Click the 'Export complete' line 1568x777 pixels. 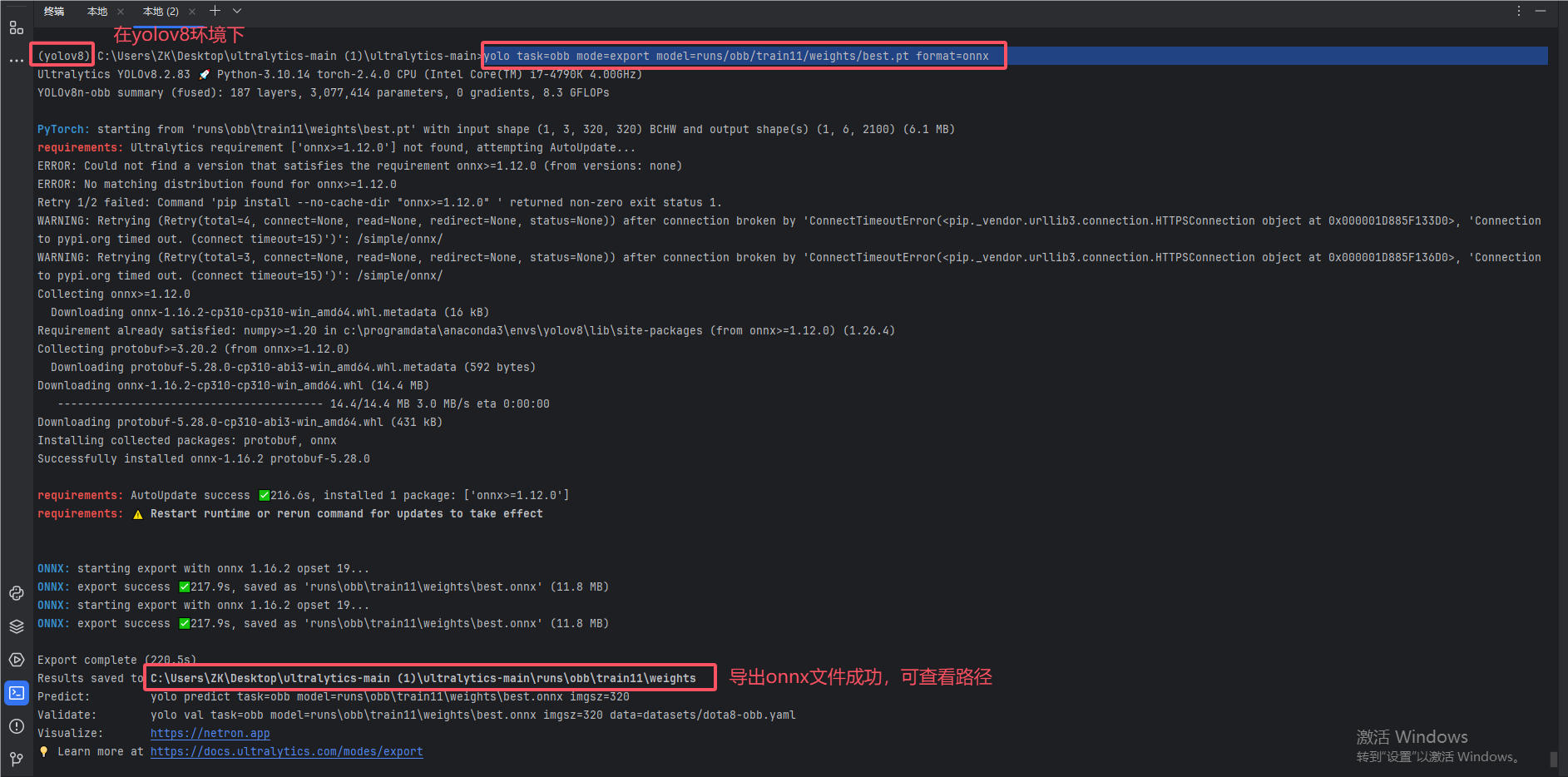tap(116, 660)
